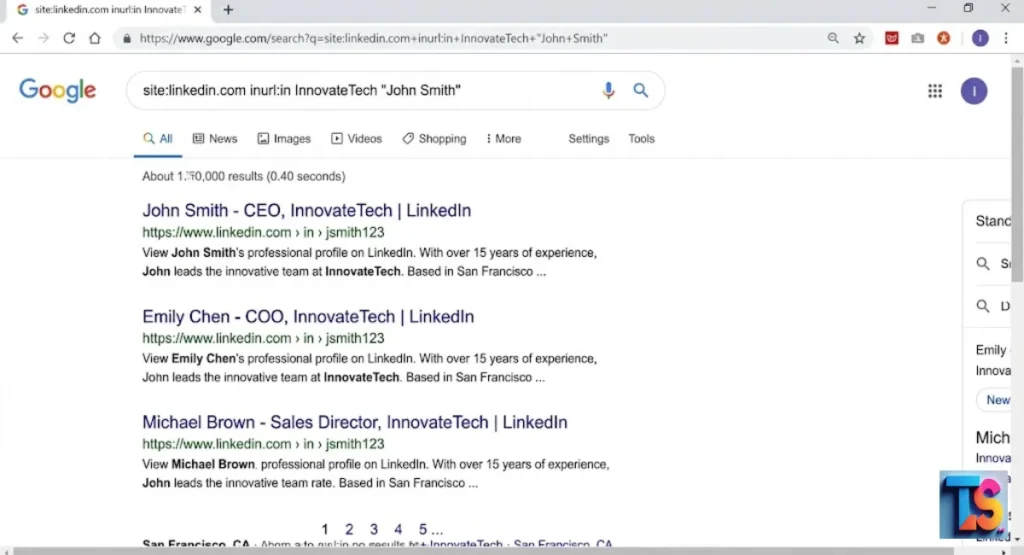The width and height of the screenshot is (1024, 555).
Task: Go to results page 5
Action: (x=423, y=529)
